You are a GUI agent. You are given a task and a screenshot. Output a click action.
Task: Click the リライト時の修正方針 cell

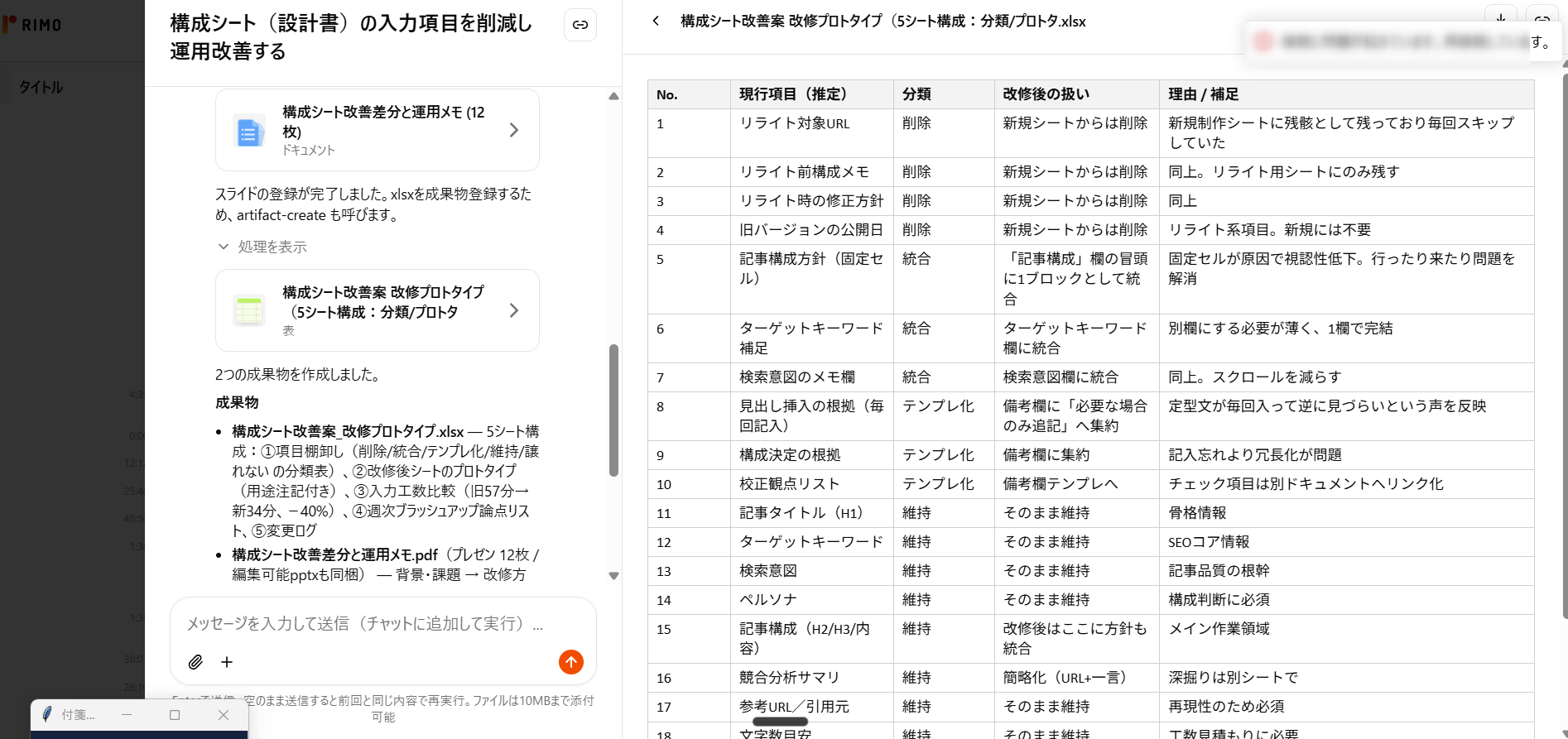[x=811, y=201]
